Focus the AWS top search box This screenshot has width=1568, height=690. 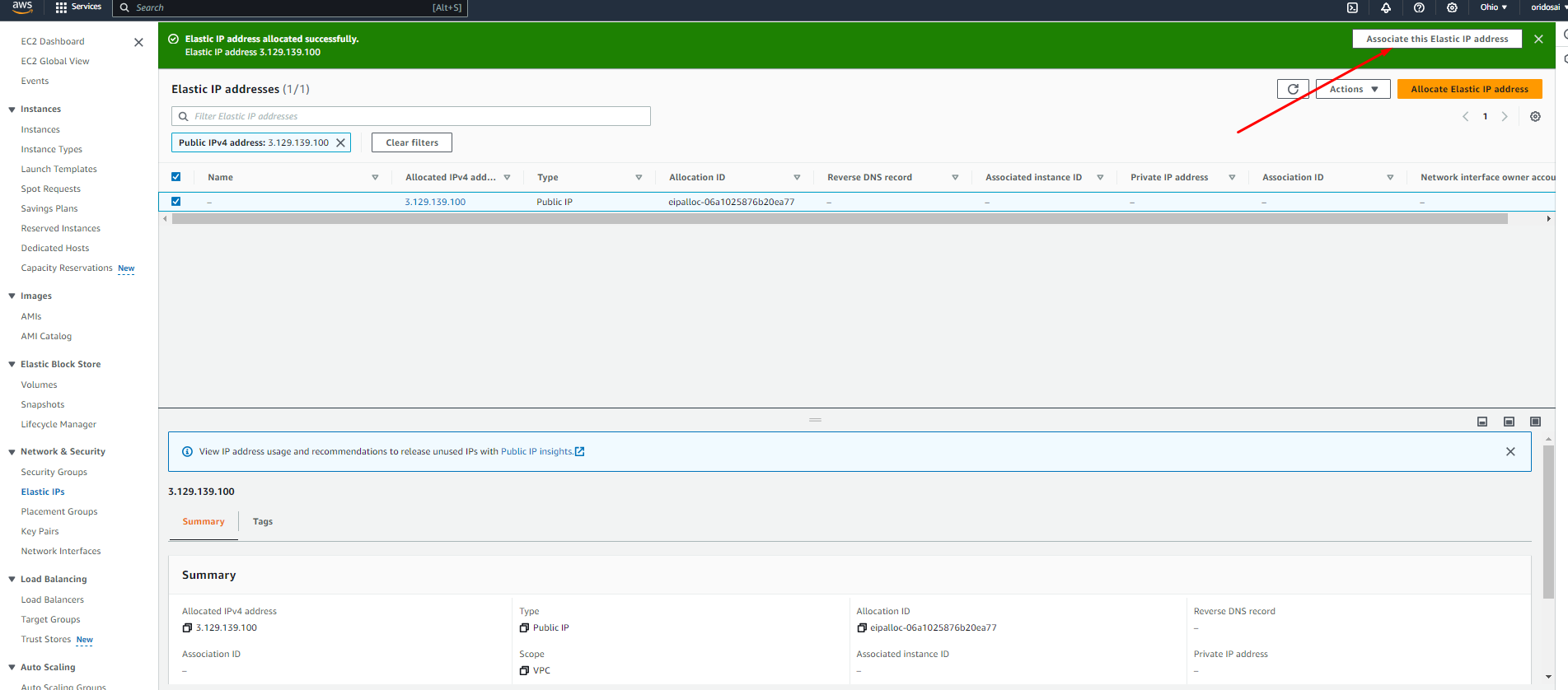click(x=289, y=7)
